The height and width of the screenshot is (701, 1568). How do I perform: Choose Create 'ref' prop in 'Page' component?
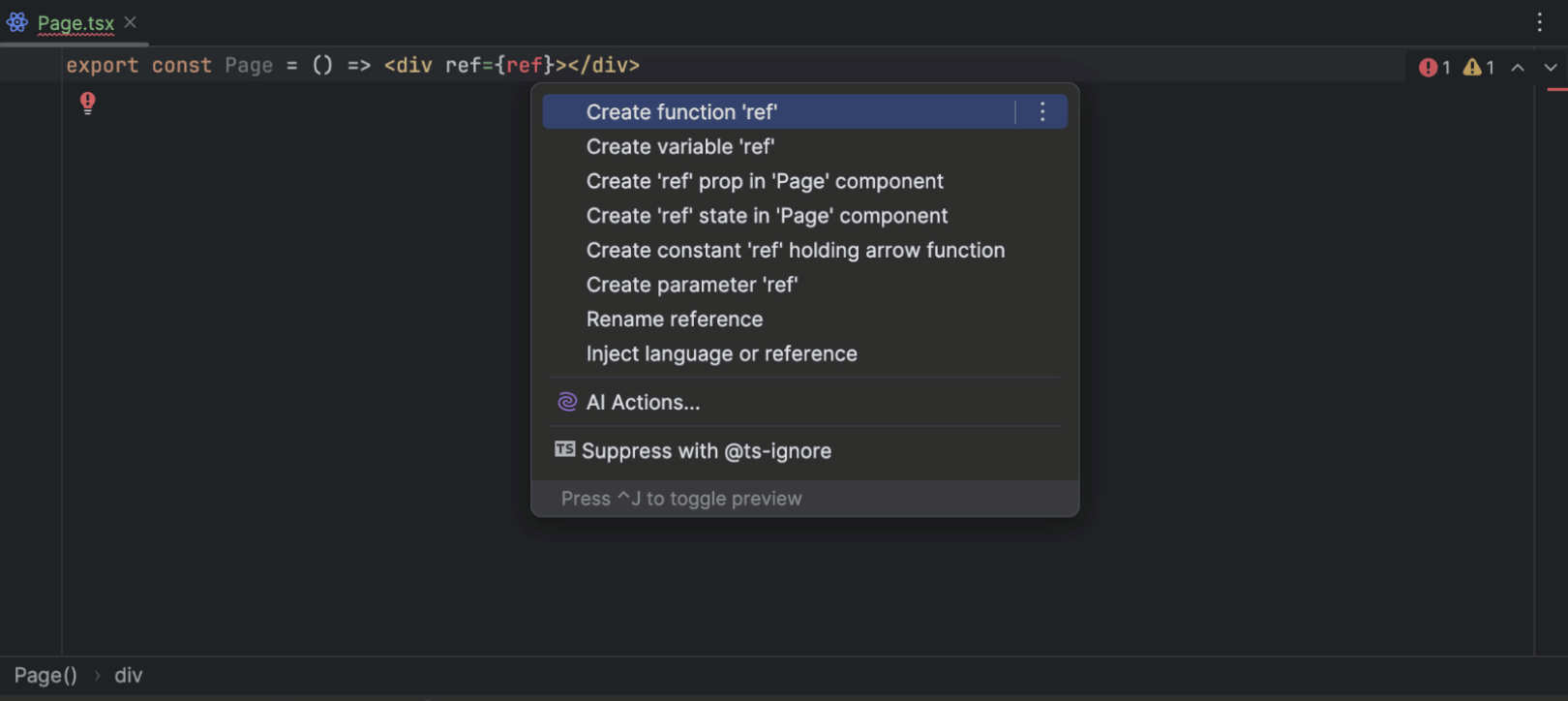765,182
